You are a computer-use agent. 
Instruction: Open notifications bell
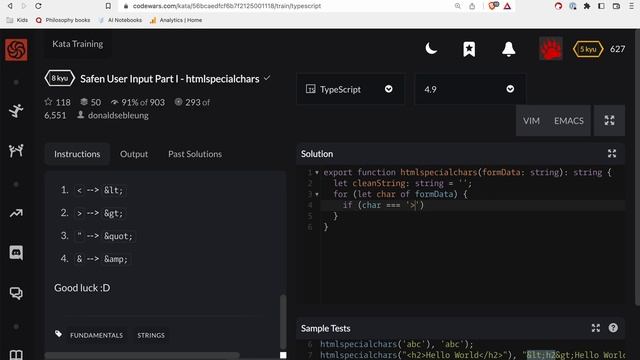[x=508, y=49]
